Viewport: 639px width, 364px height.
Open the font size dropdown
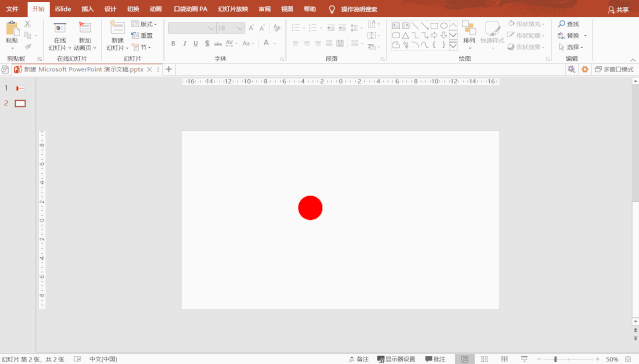tap(240, 28)
